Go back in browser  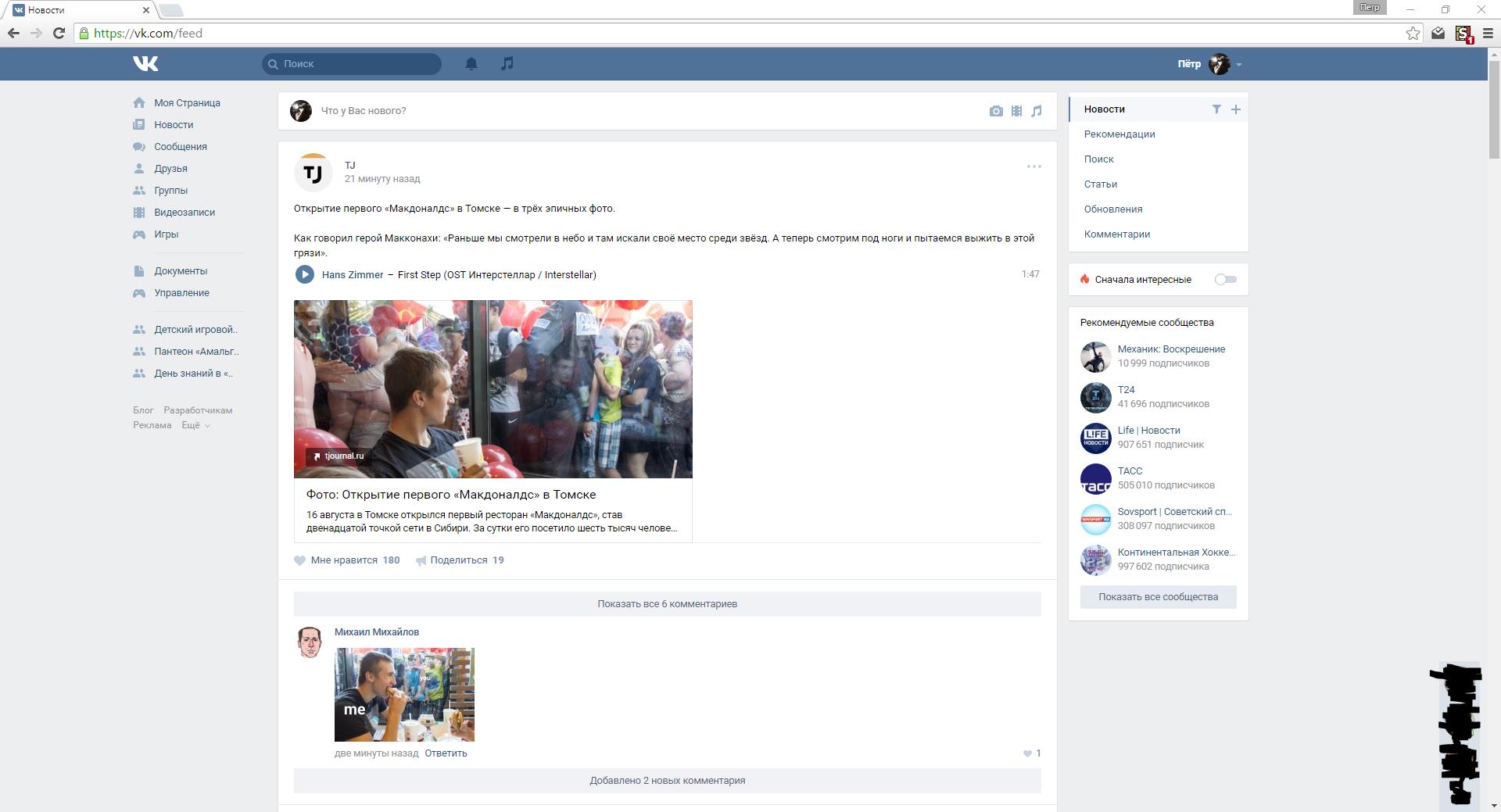pyautogui.click(x=13, y=33)
